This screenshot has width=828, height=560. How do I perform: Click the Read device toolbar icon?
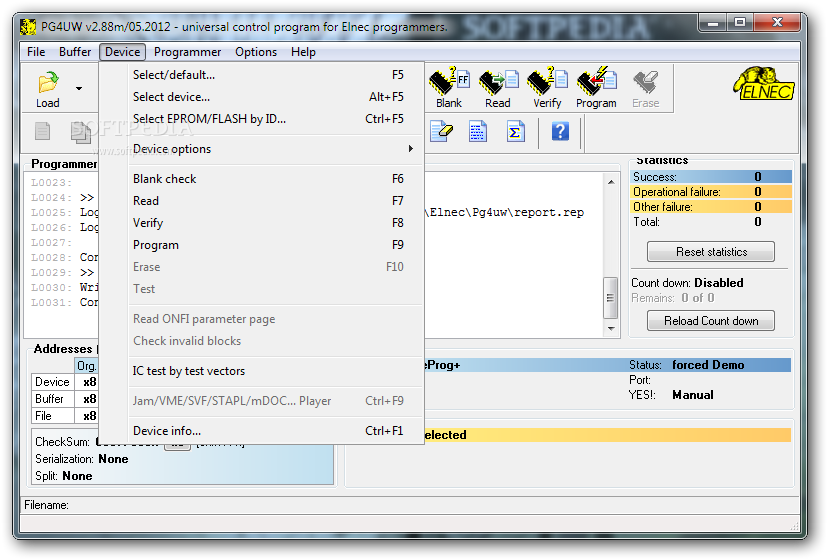point(498,88)
